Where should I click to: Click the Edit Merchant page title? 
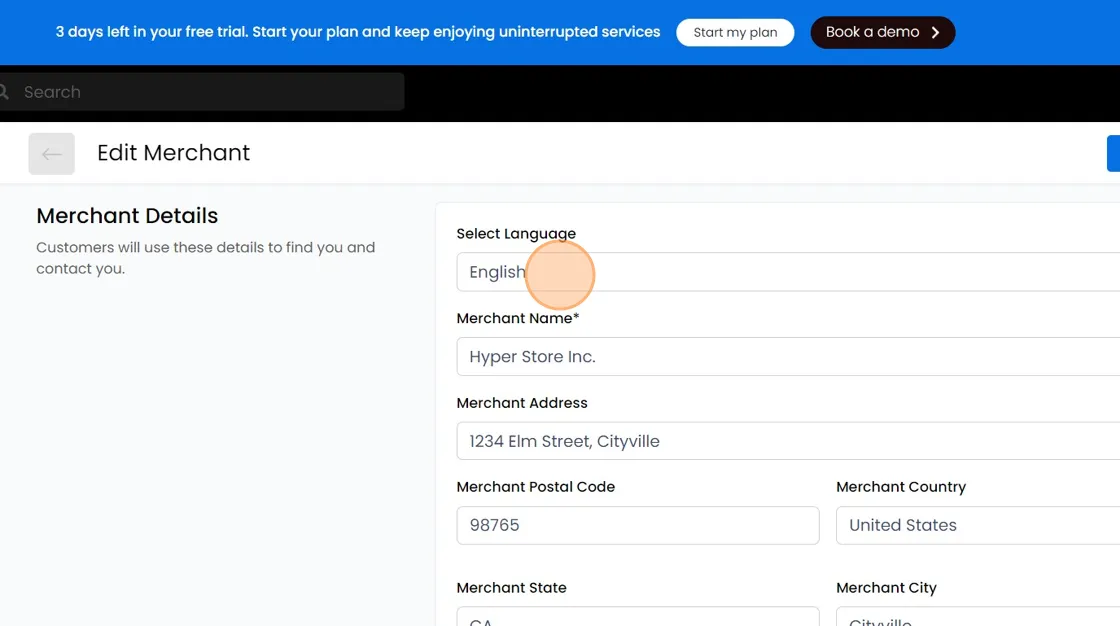click(x=174, y=153)
